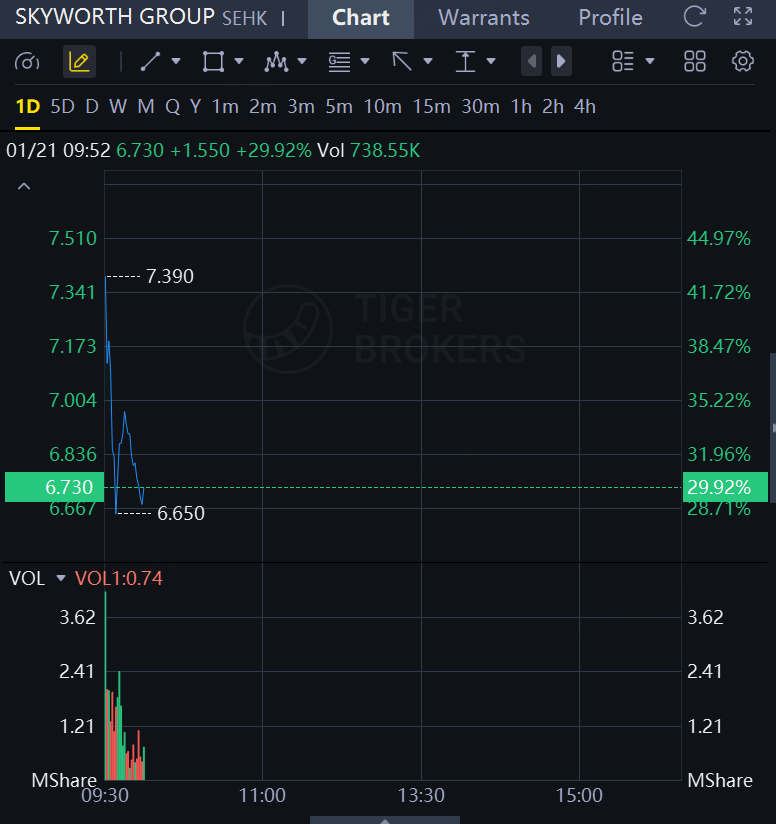The height and width of the screenshot is (824, 776).
Task: Open the Profile tab
Action: pos(611,18)
